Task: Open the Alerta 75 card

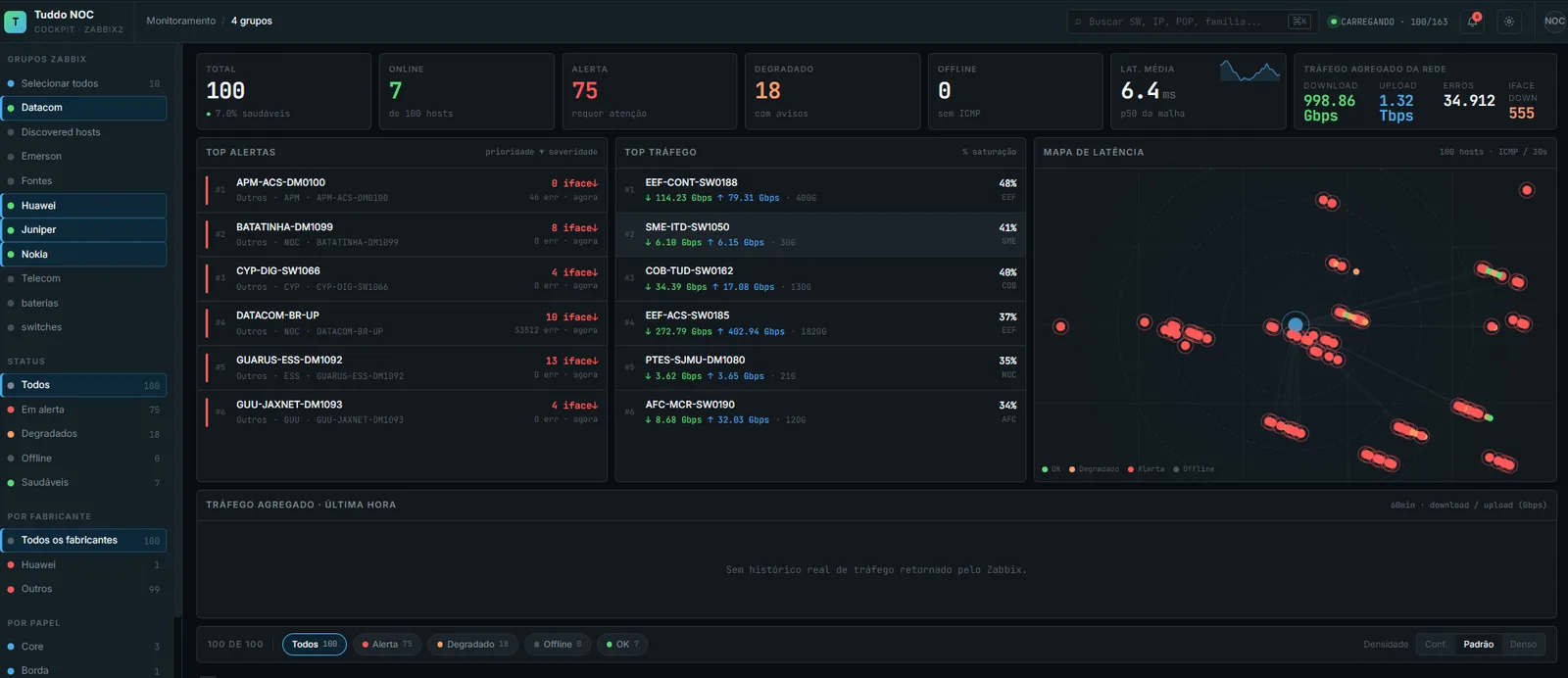Action: (650, 91)
